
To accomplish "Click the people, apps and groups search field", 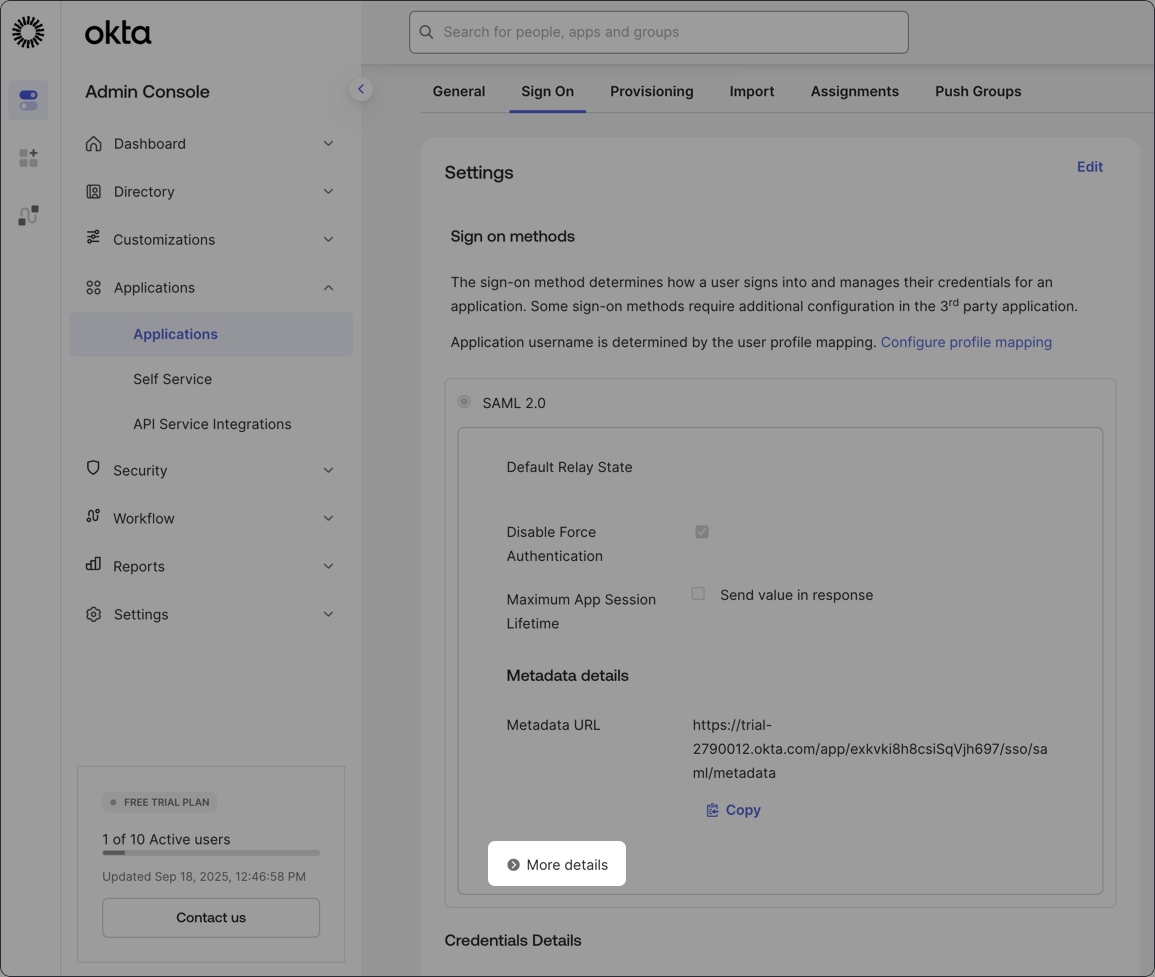I will [659, 32].
